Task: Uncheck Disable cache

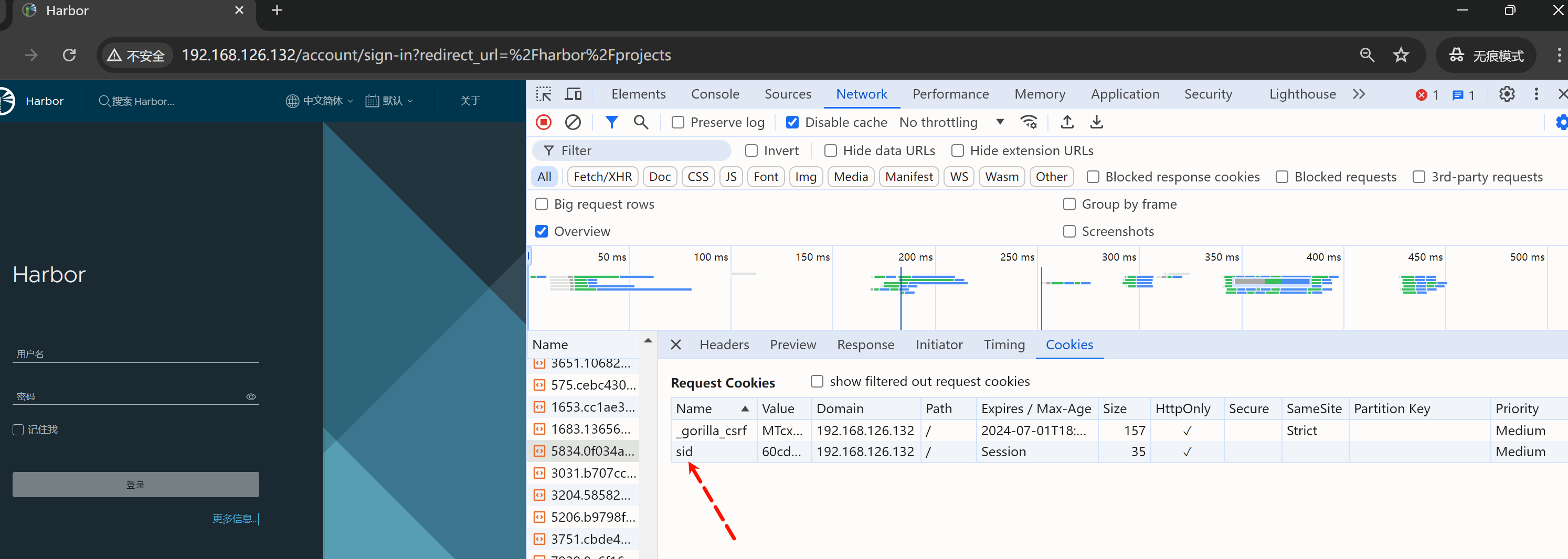Action: coord(792,122)
